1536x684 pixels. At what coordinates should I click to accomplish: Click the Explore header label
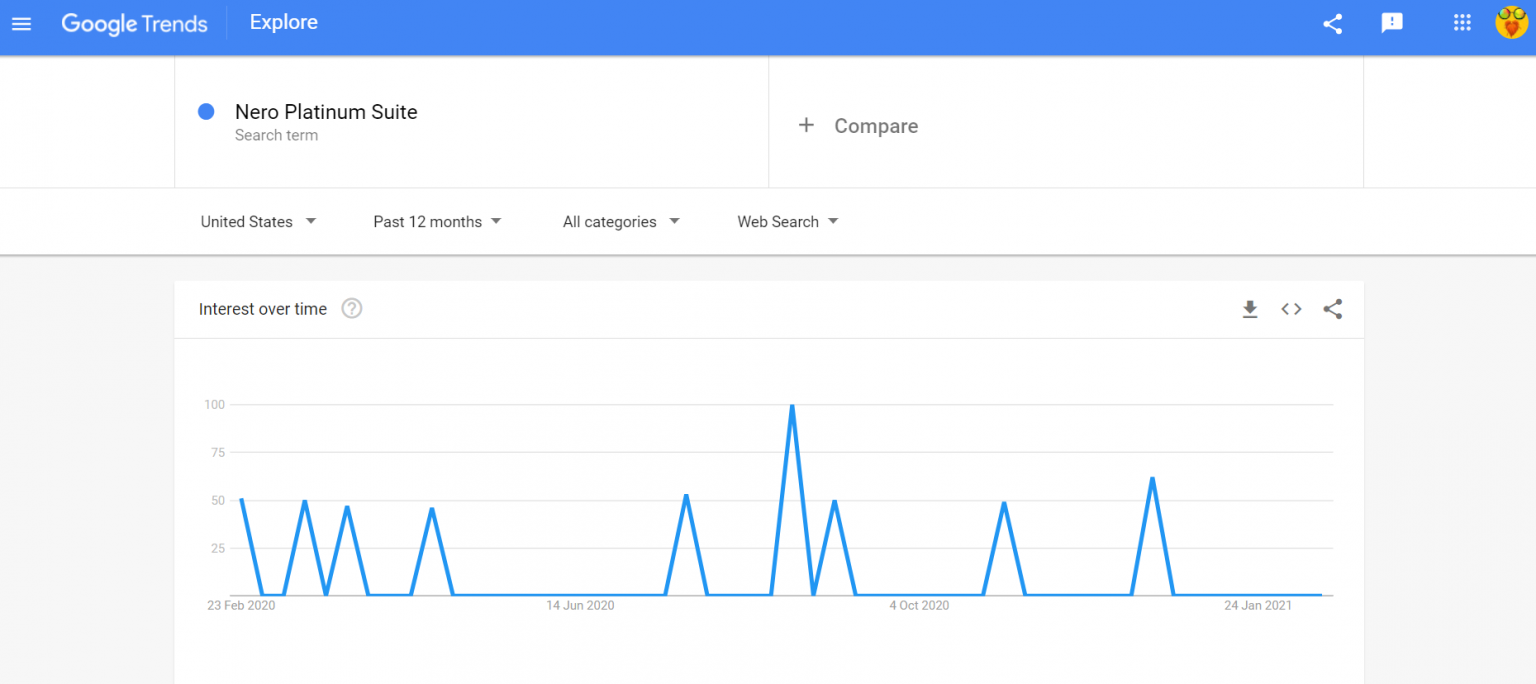tap(284, 23)
